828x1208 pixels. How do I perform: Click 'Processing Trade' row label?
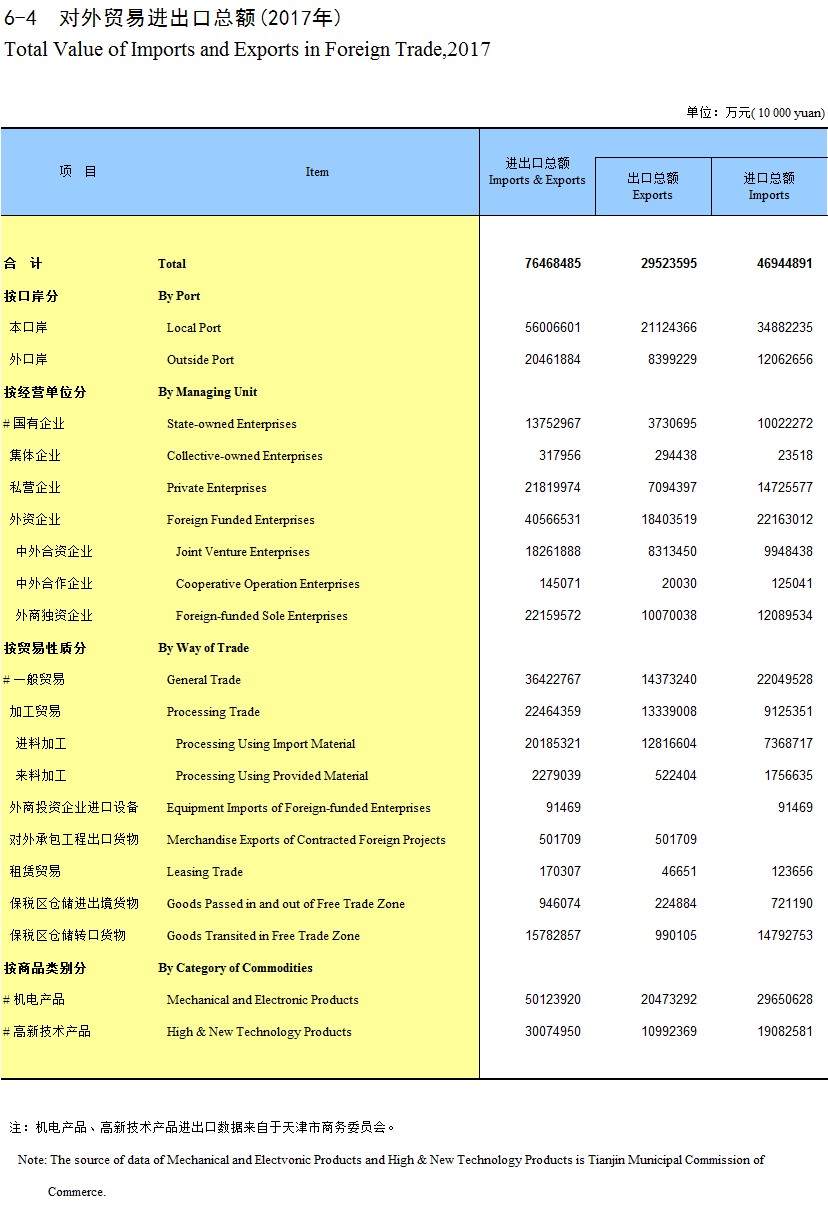click(x=213, y=712)
